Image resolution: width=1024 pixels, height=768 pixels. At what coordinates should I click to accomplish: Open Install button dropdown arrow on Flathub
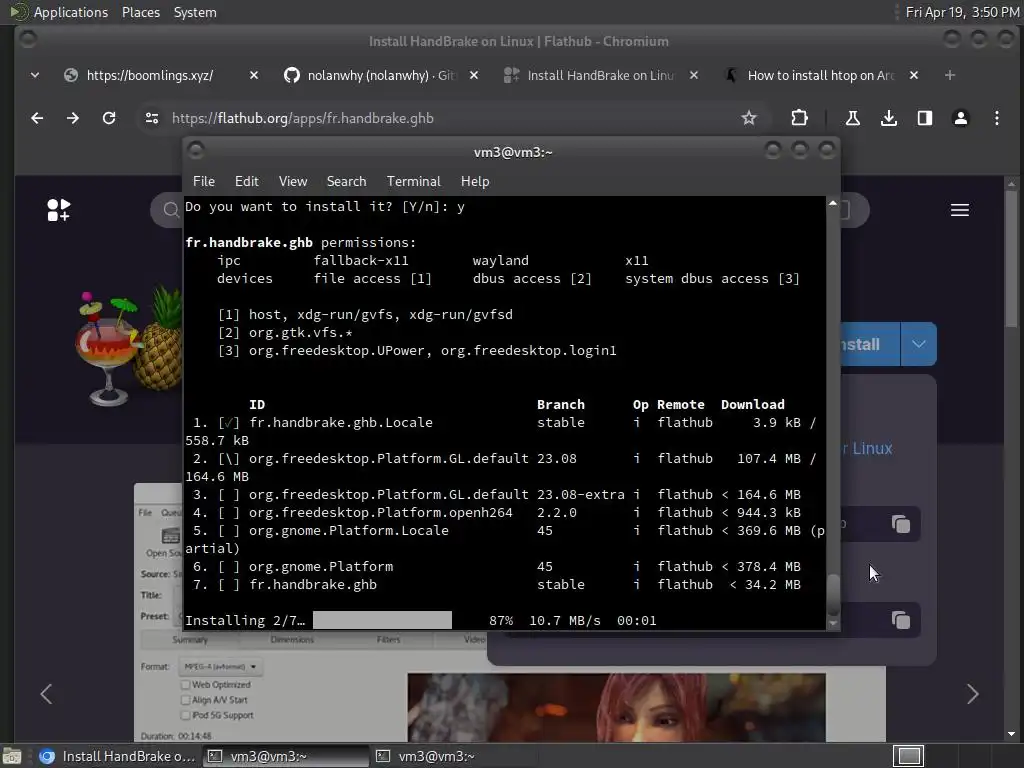point(919,344)
